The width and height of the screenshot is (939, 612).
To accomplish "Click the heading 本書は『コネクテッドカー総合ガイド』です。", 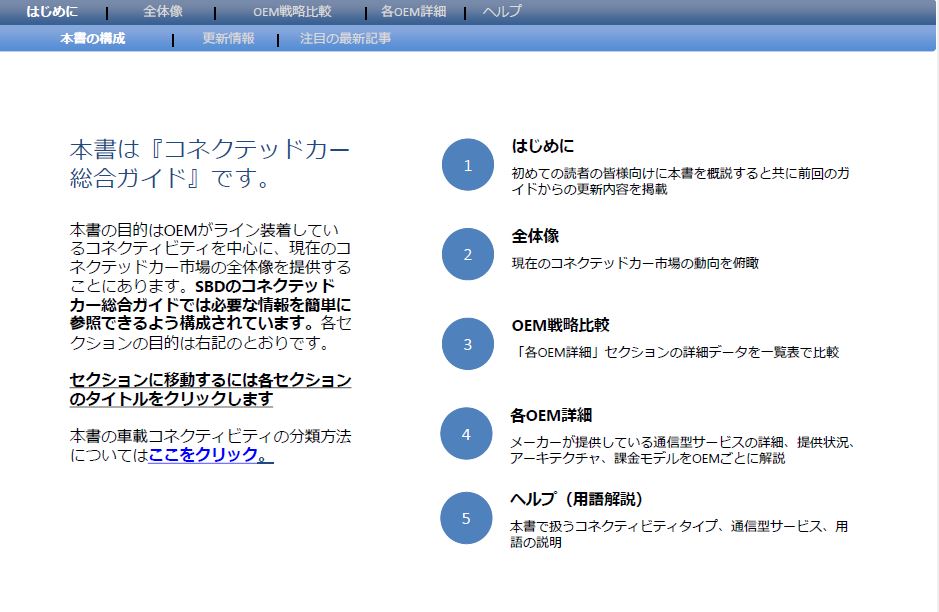I will pos(210,163).
